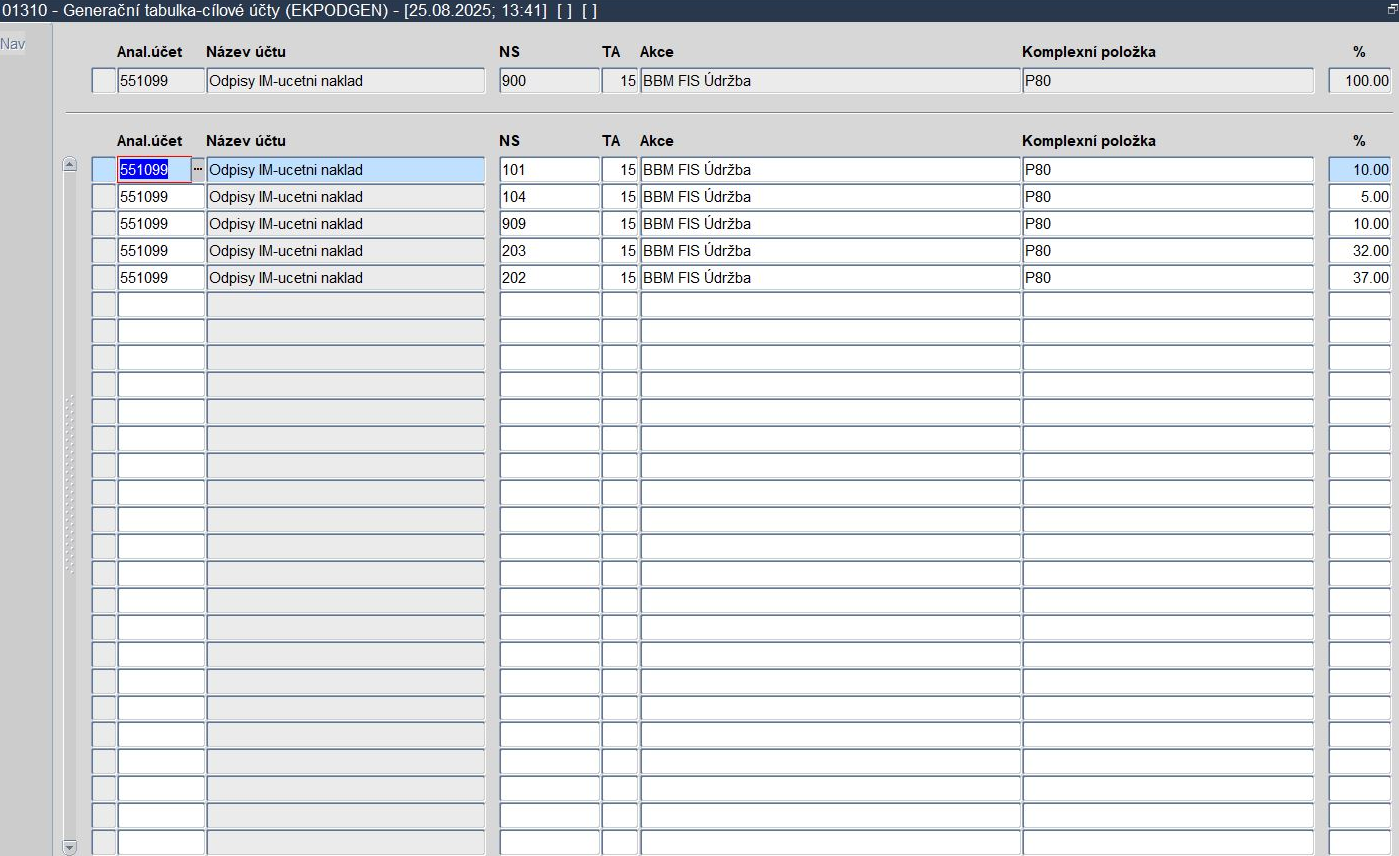This screenshot has width=1399, height=856.
Task: Click the Komplexní položka P80 field in NS 900 row
Action: pyautogui.click(x=1168, y=81)
